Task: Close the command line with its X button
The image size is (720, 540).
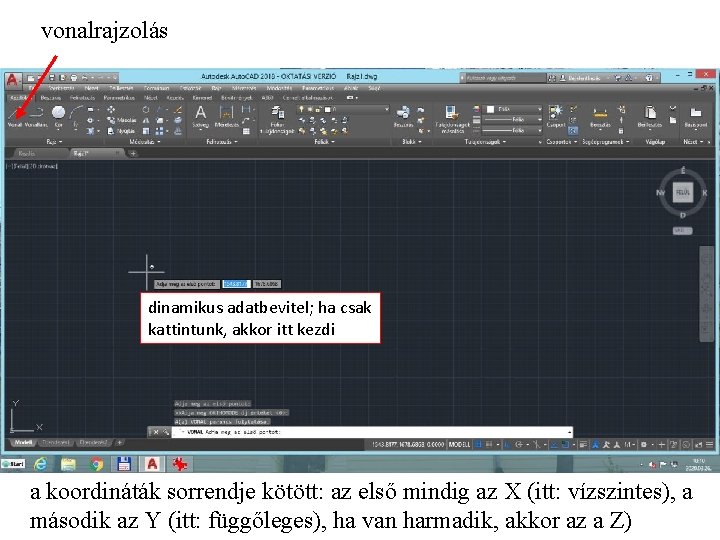Action: pyautogui.click(x=156, y=432)
